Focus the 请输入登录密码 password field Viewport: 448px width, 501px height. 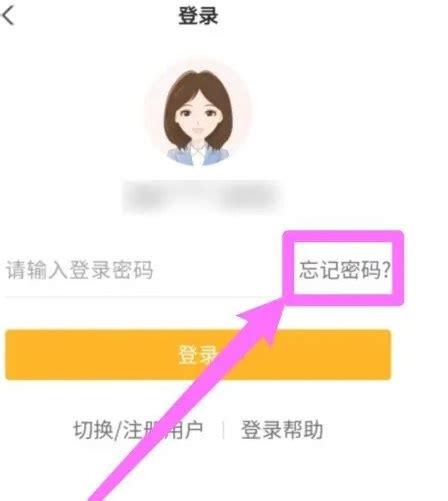click(142, 270)
